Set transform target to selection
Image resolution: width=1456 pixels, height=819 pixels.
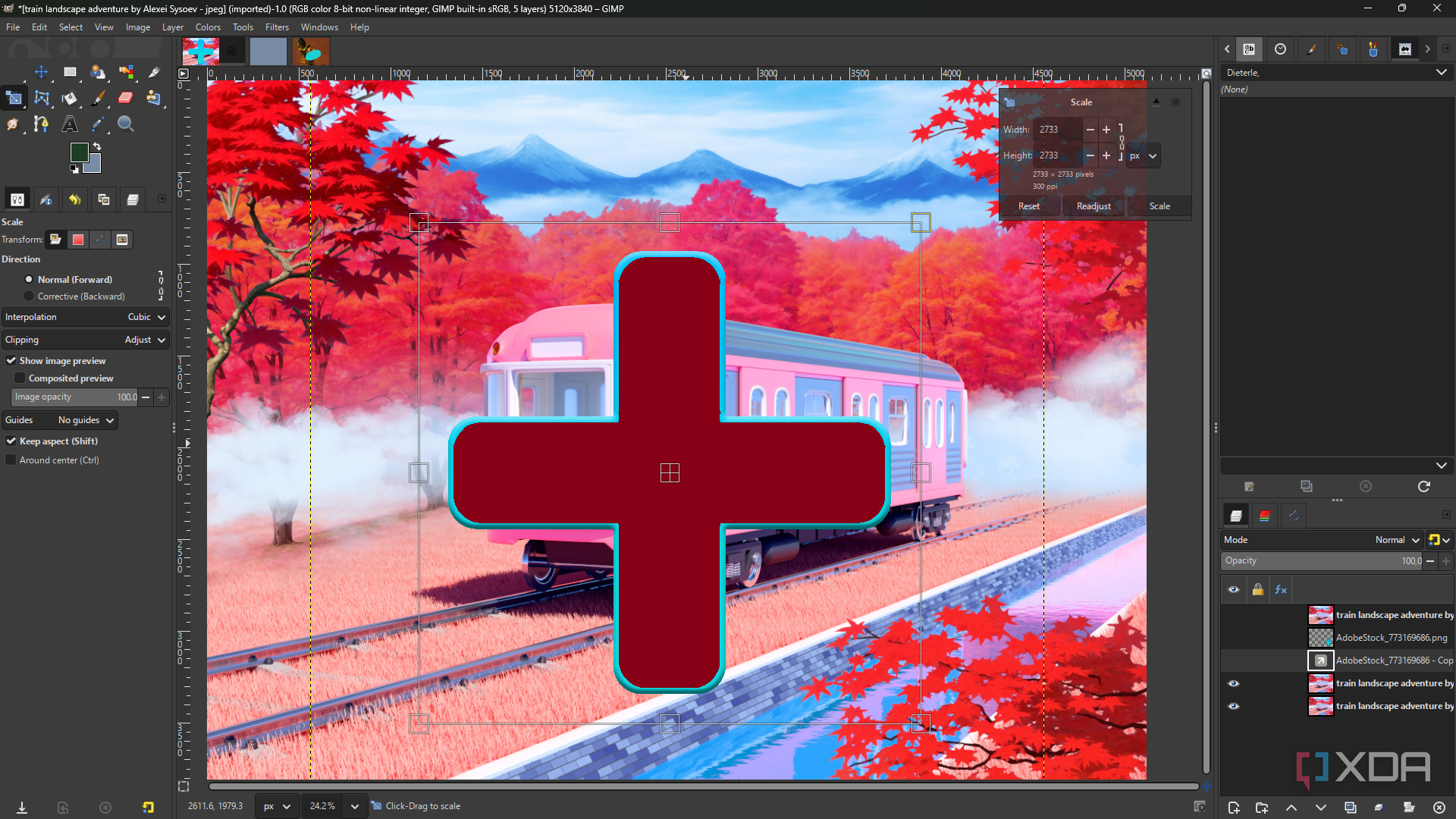[77, 240]
